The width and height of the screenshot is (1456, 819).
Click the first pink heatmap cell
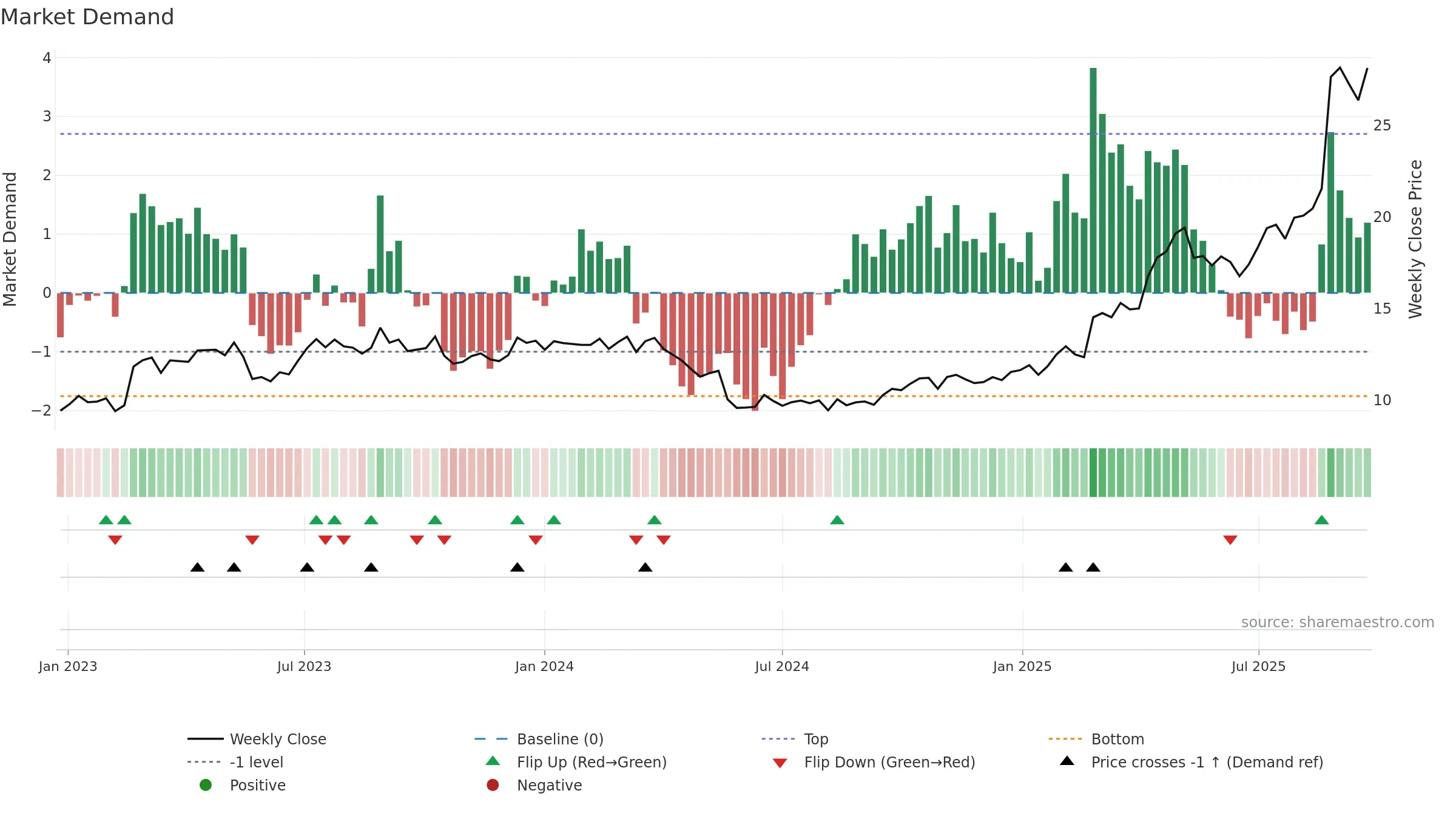(x=61, y=473)
